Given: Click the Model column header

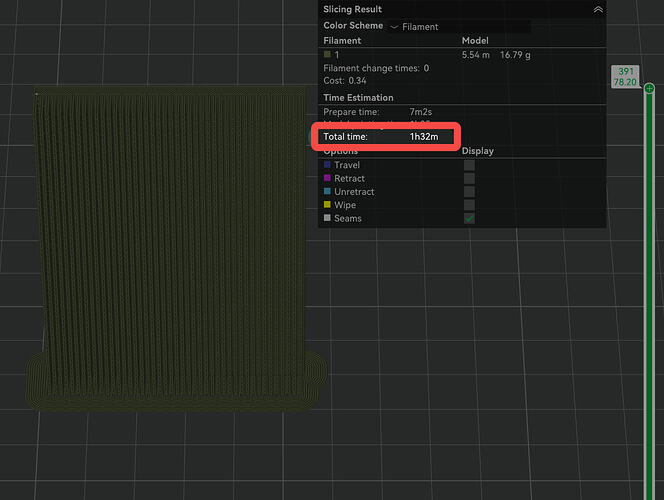Looking at the screenshot, I should 475,41.
